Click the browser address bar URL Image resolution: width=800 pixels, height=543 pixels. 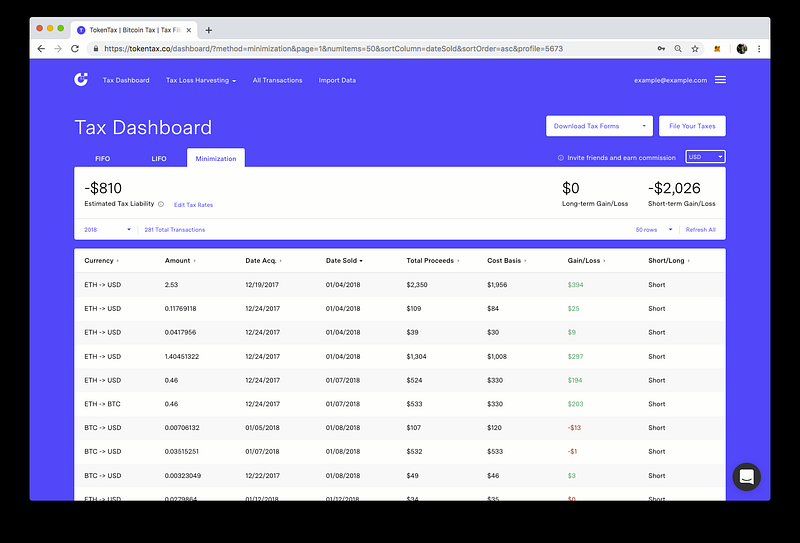pos(333,48)
